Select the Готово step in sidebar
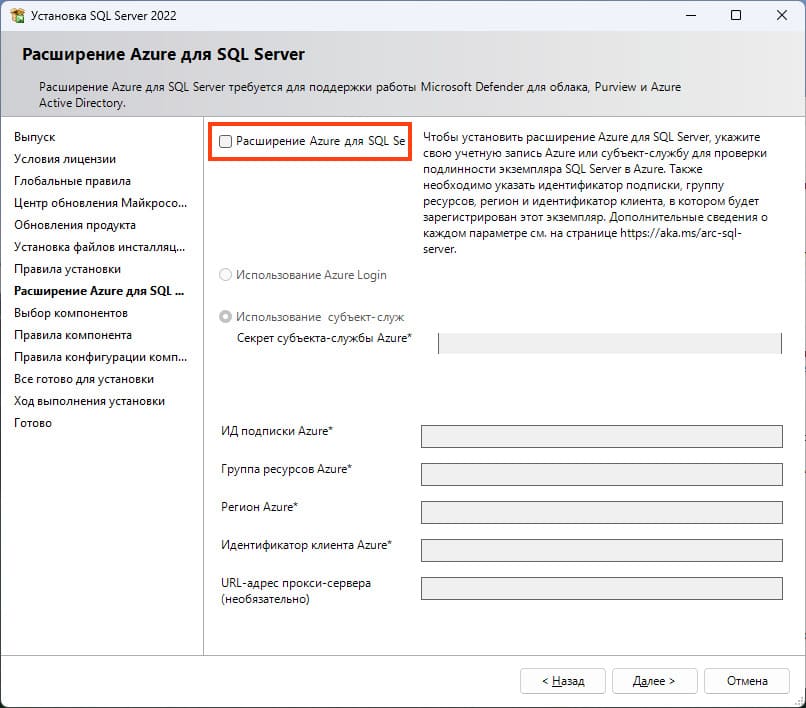This screenshot has height=708, width=806. [33, 423]
